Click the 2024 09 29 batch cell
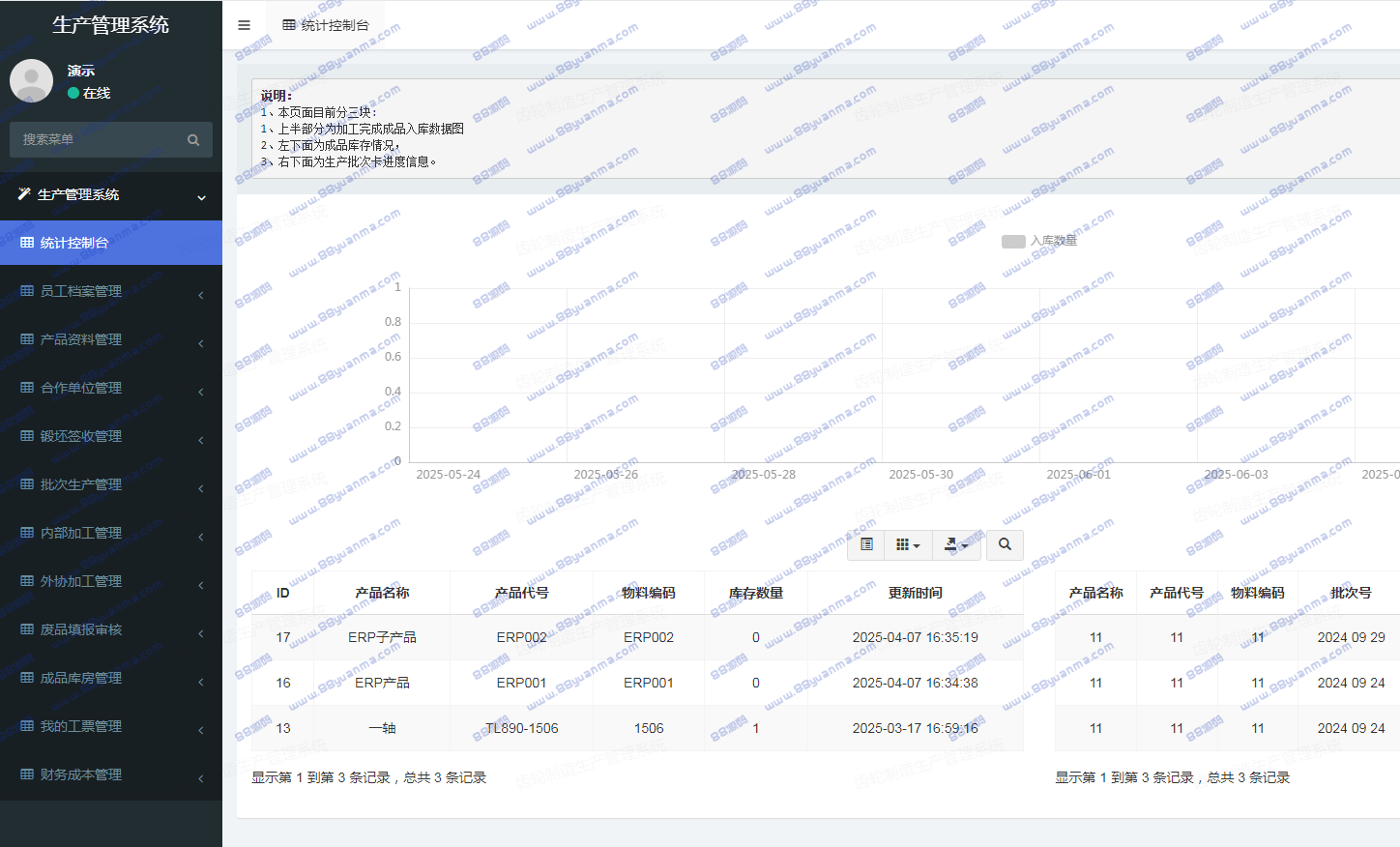The image size is (1400, 847). pyautogui.click(x=1351, y=637)
